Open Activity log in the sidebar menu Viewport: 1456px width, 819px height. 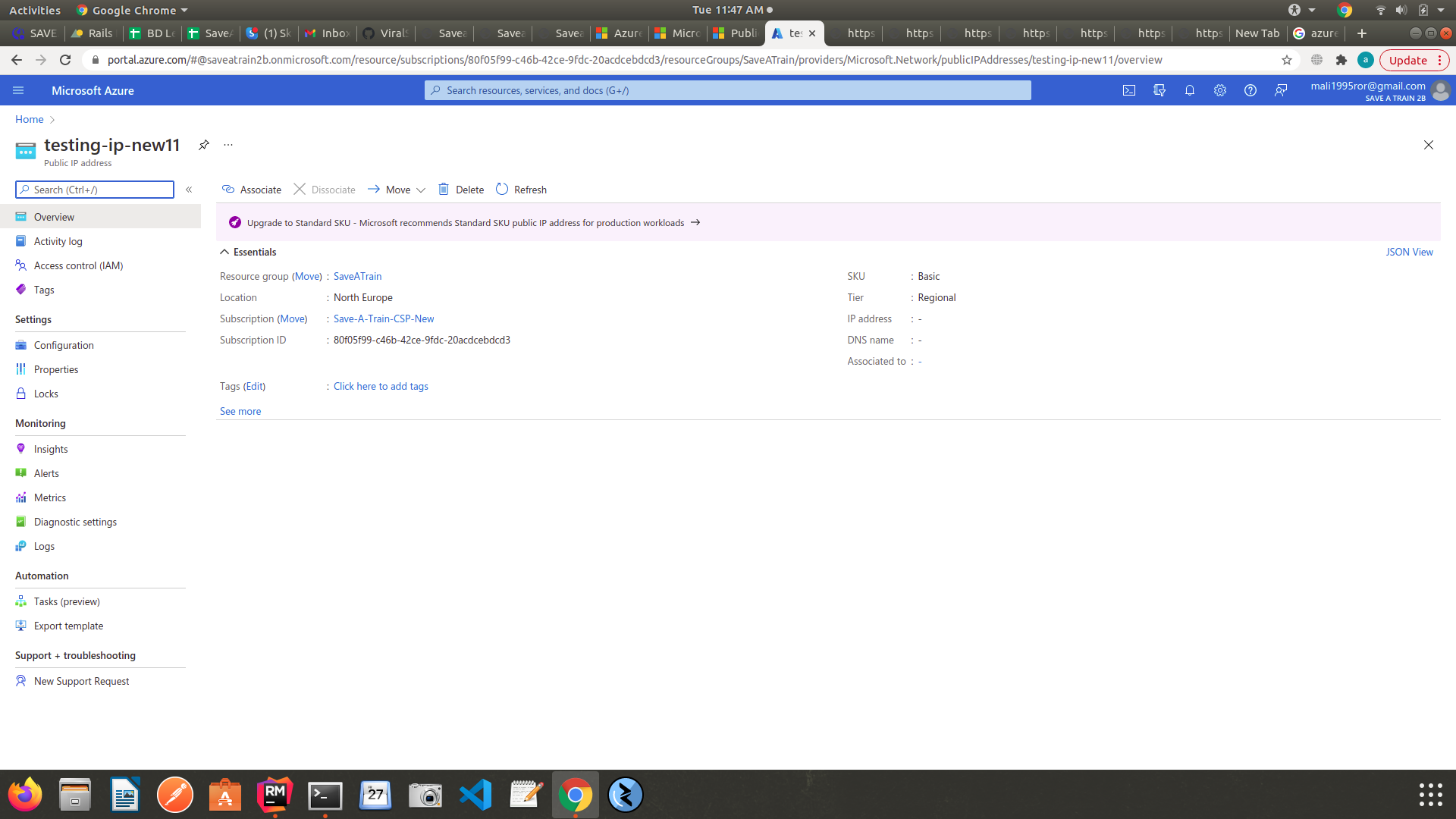(x=58, y=241)
